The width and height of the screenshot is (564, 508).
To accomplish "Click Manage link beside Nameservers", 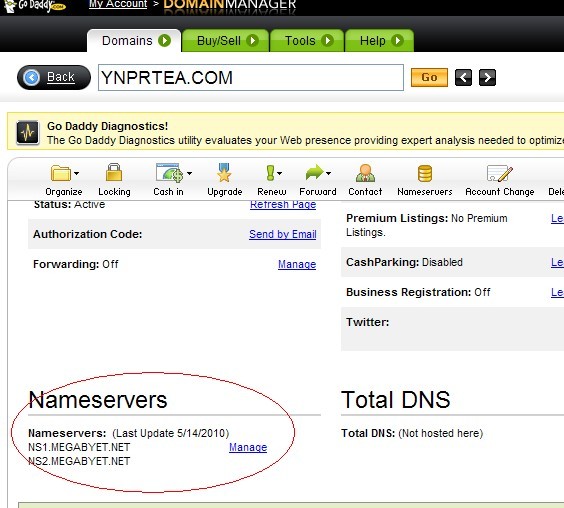I will tap(248, 447).
